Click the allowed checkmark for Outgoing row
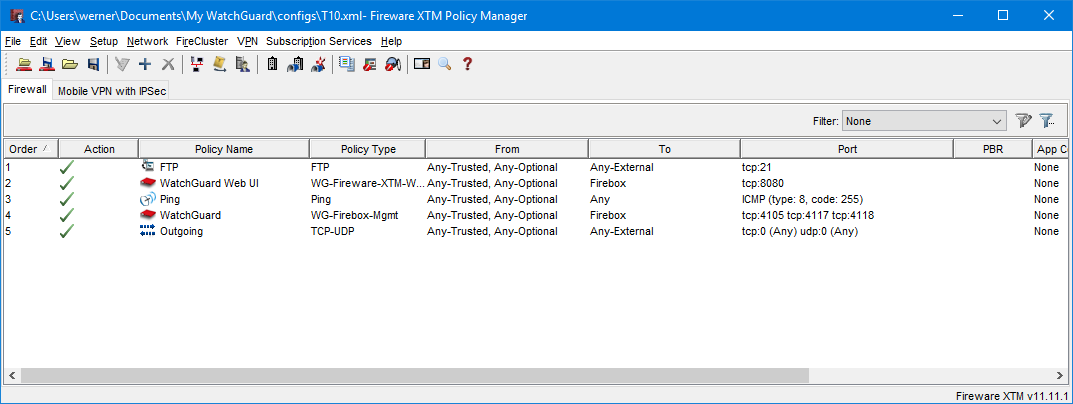1073x404 pixels. click(x=66, y=231)
